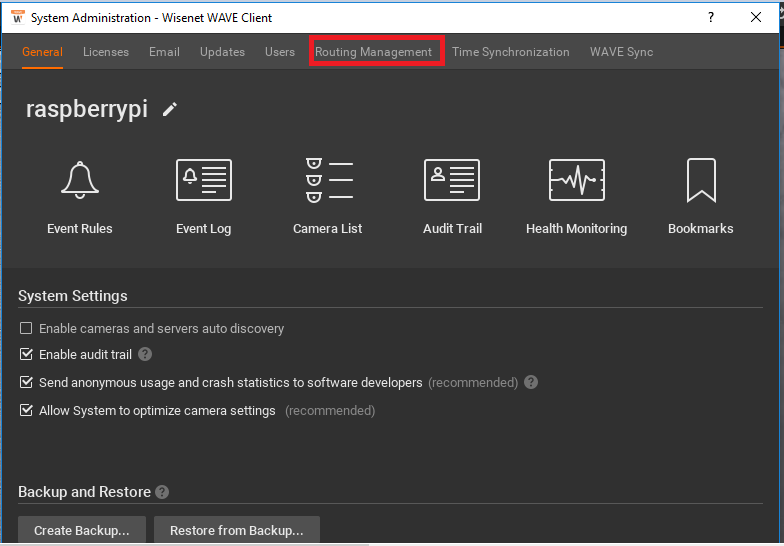Click help icon beside anonymous statistics option

click(531, 382)
